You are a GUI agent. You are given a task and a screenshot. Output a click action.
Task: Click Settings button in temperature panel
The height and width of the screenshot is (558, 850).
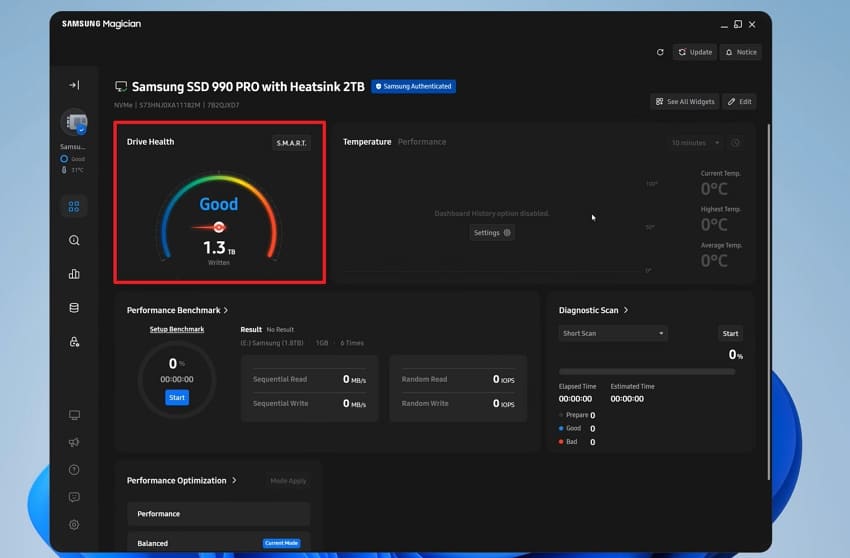tap(492, 233)
